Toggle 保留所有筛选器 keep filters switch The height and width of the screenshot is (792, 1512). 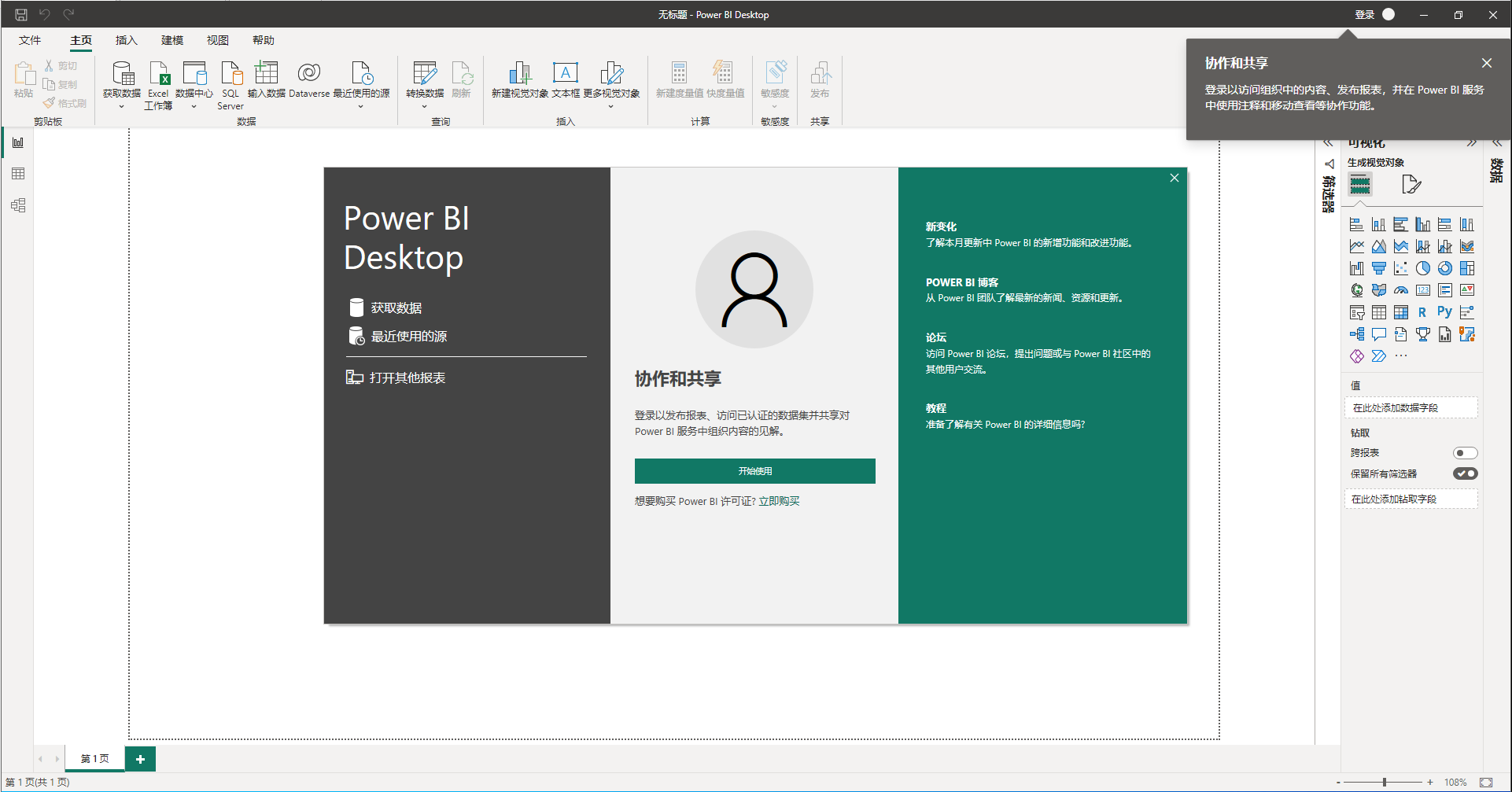1465,473
